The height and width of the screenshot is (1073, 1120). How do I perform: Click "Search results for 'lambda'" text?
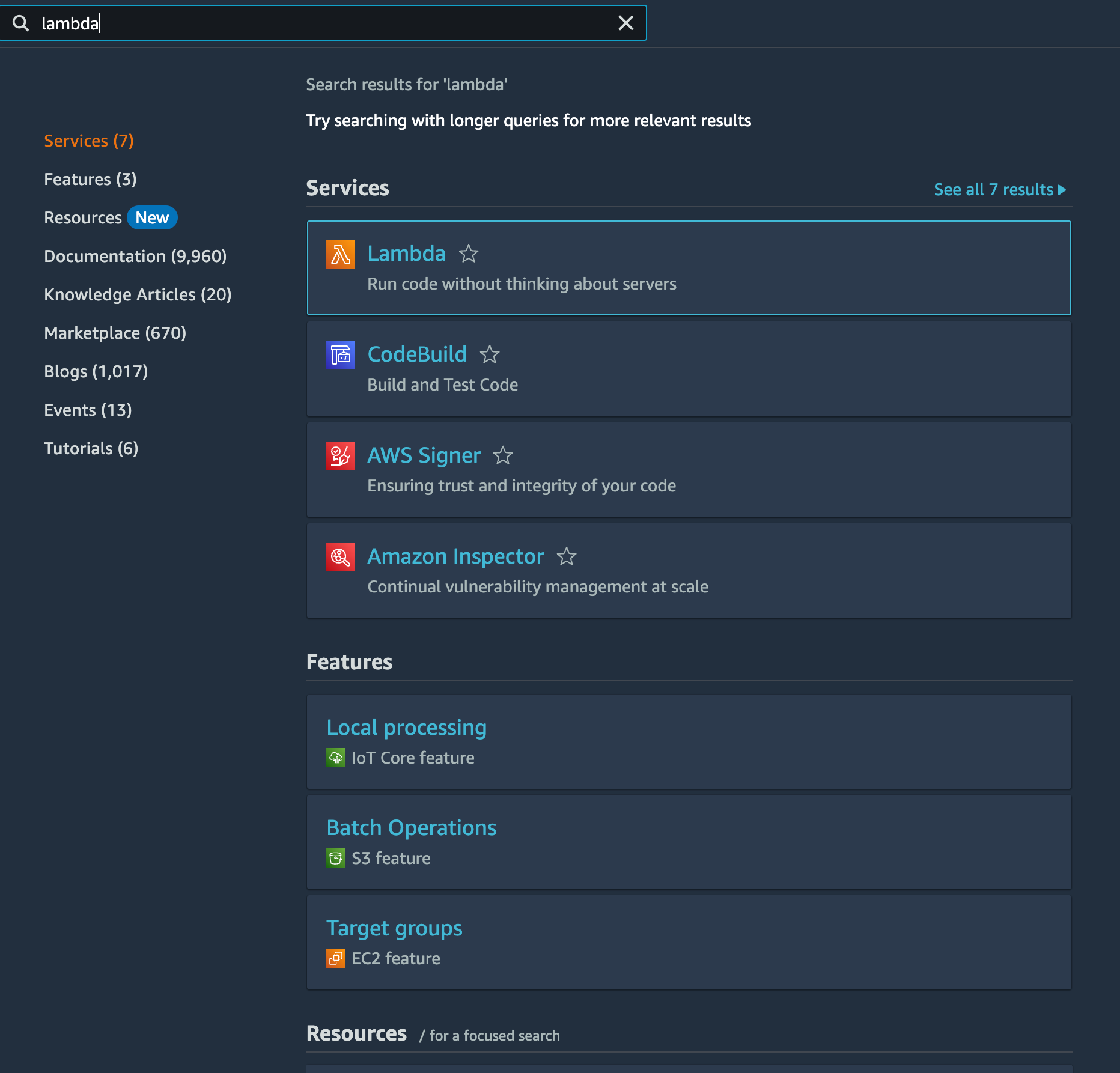click(407, 84)
